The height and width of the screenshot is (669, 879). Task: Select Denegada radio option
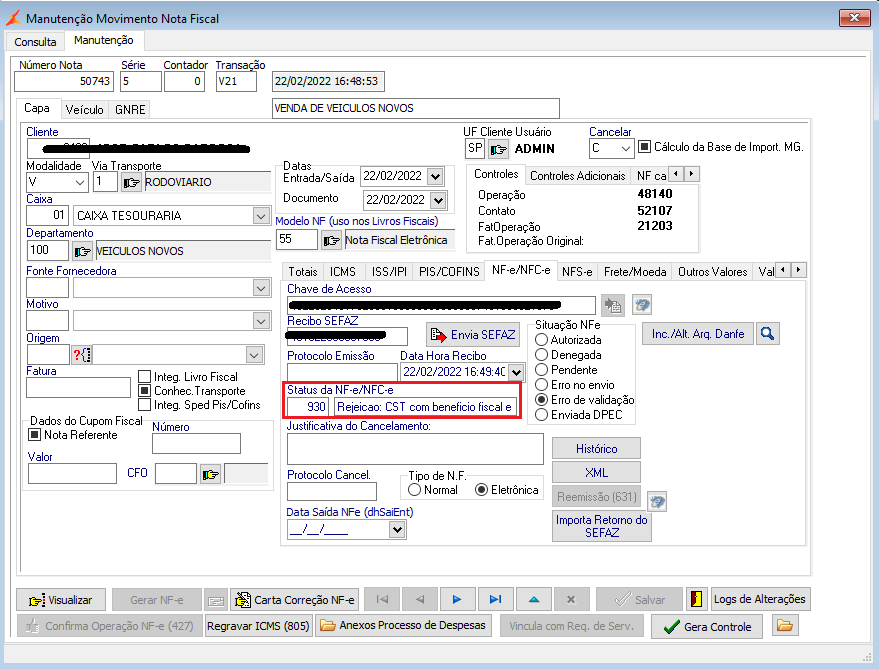tap(542, 354)
